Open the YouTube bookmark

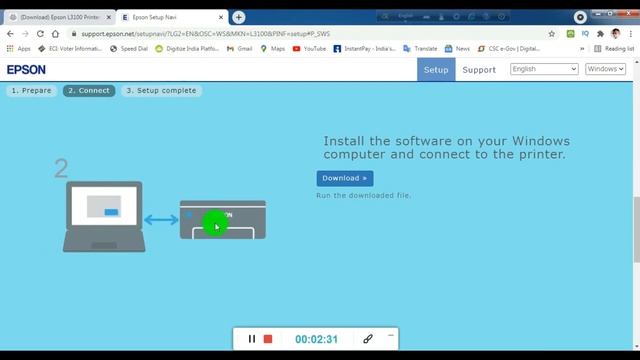(x=309, y=49)
